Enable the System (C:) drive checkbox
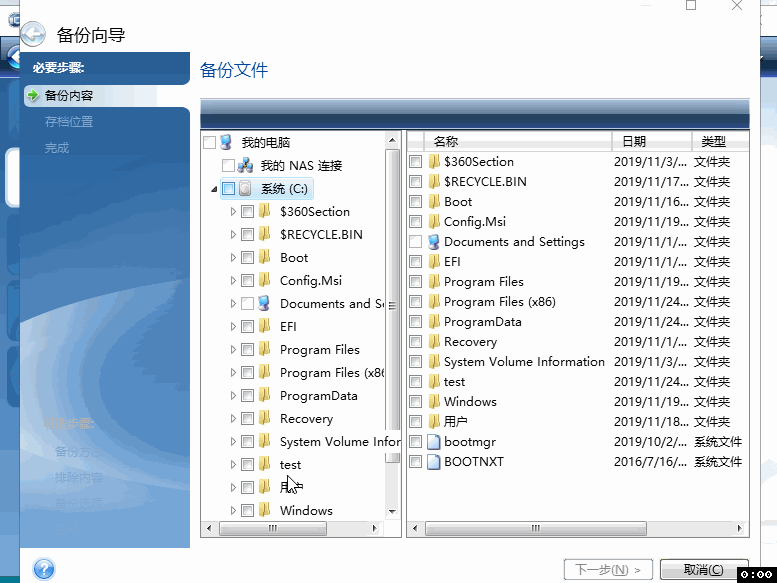777x583 pixels. (x=228, y=189)
